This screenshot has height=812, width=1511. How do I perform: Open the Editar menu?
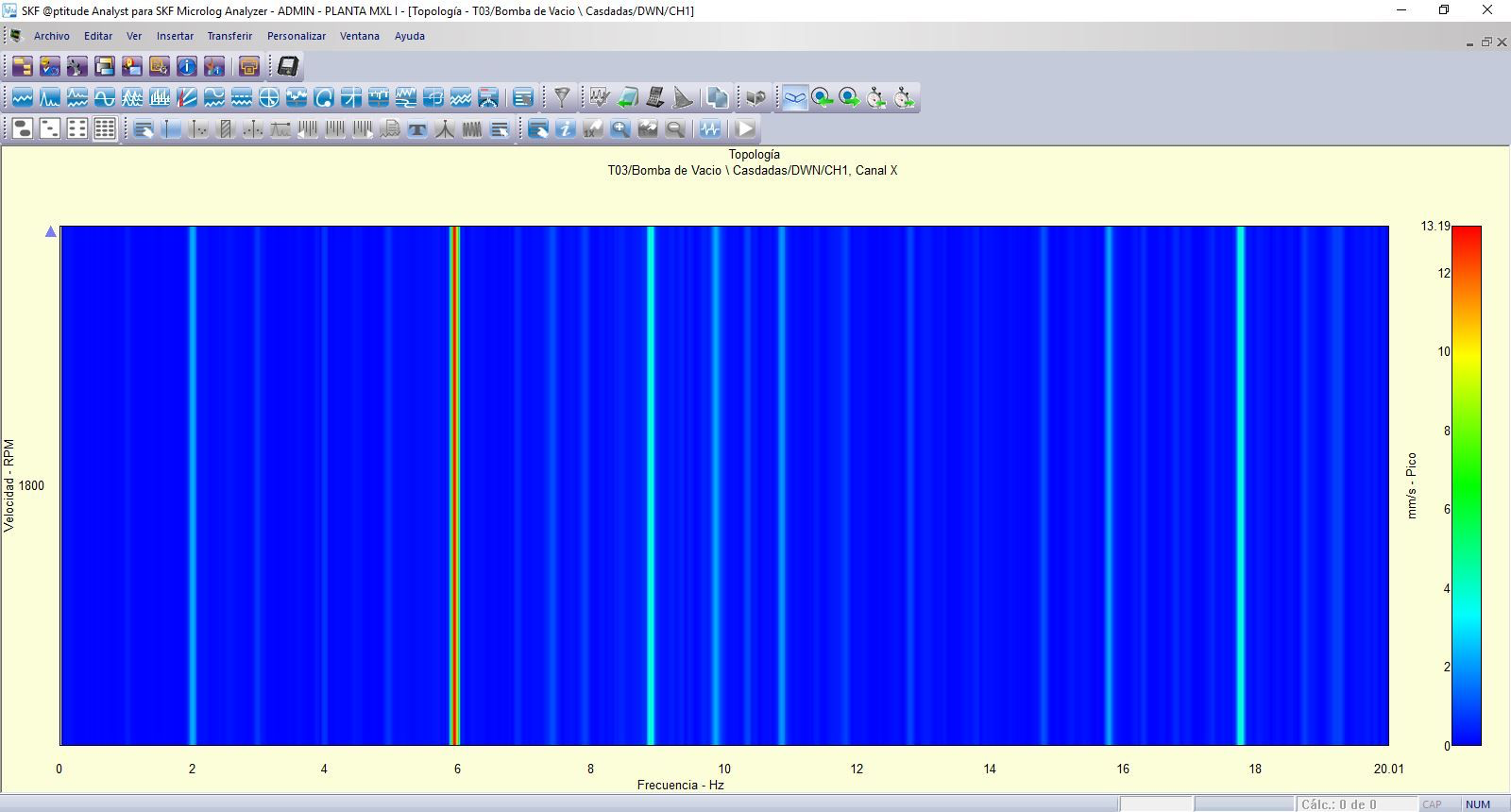click(98, 36)
